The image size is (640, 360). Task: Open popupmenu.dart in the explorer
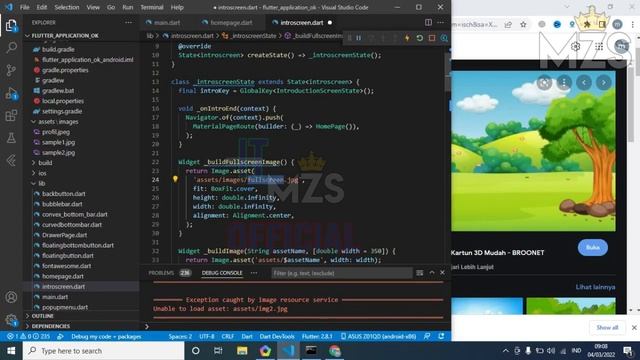(x=65, y=307)
